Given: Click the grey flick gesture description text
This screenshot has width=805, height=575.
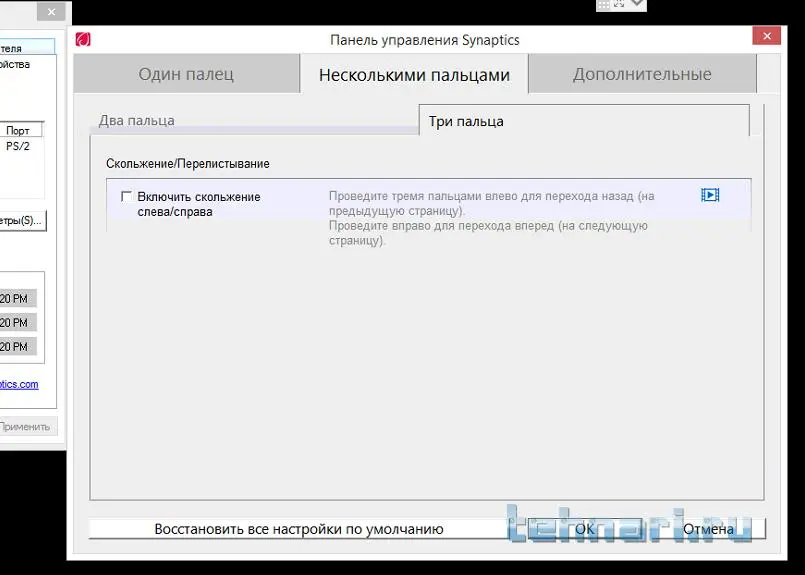Looking at the screenshot, I should click(x=491, y=218).
